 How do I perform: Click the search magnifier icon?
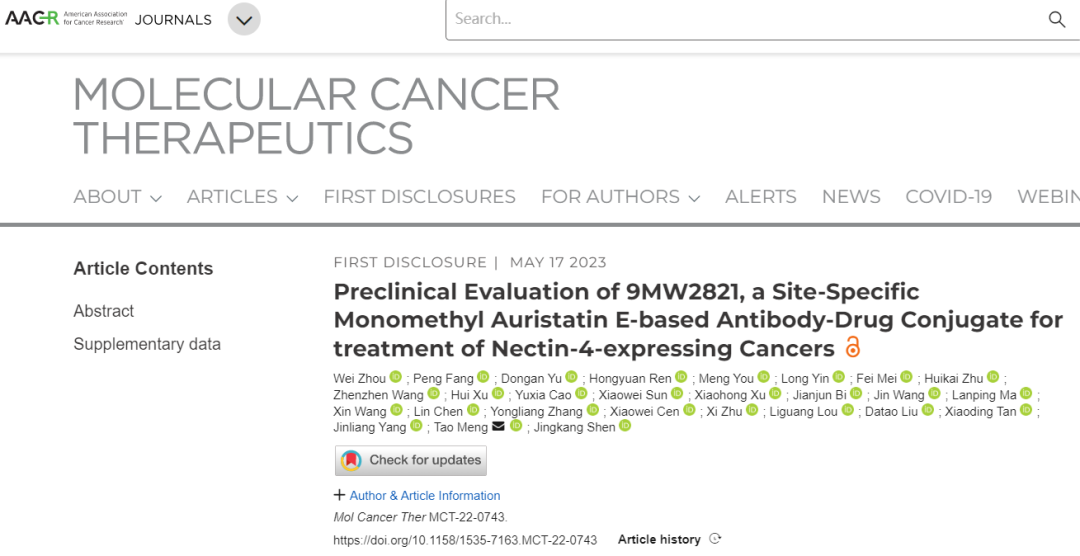tap(1056, 19)
